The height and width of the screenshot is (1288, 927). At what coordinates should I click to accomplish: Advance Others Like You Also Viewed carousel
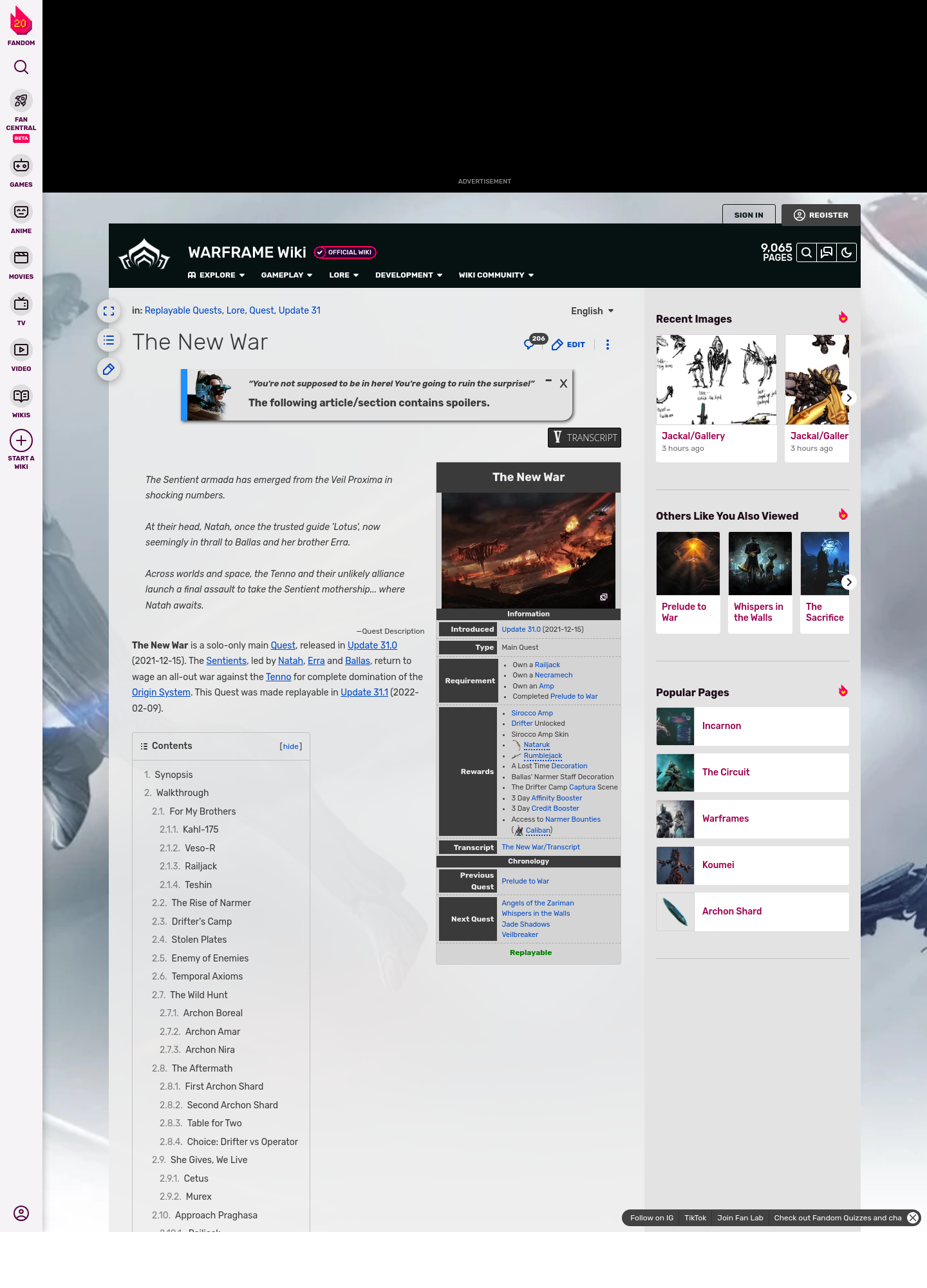coord(849,582)
